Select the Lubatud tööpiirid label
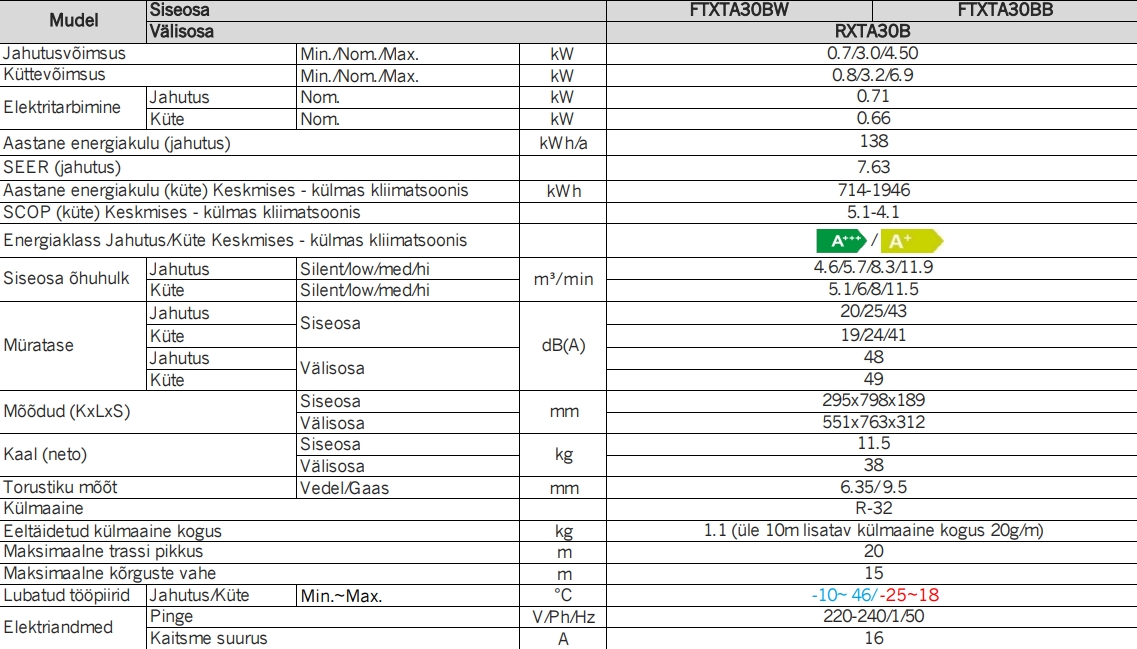Viewport: 1137px width, 649px height. pos(67,595)
